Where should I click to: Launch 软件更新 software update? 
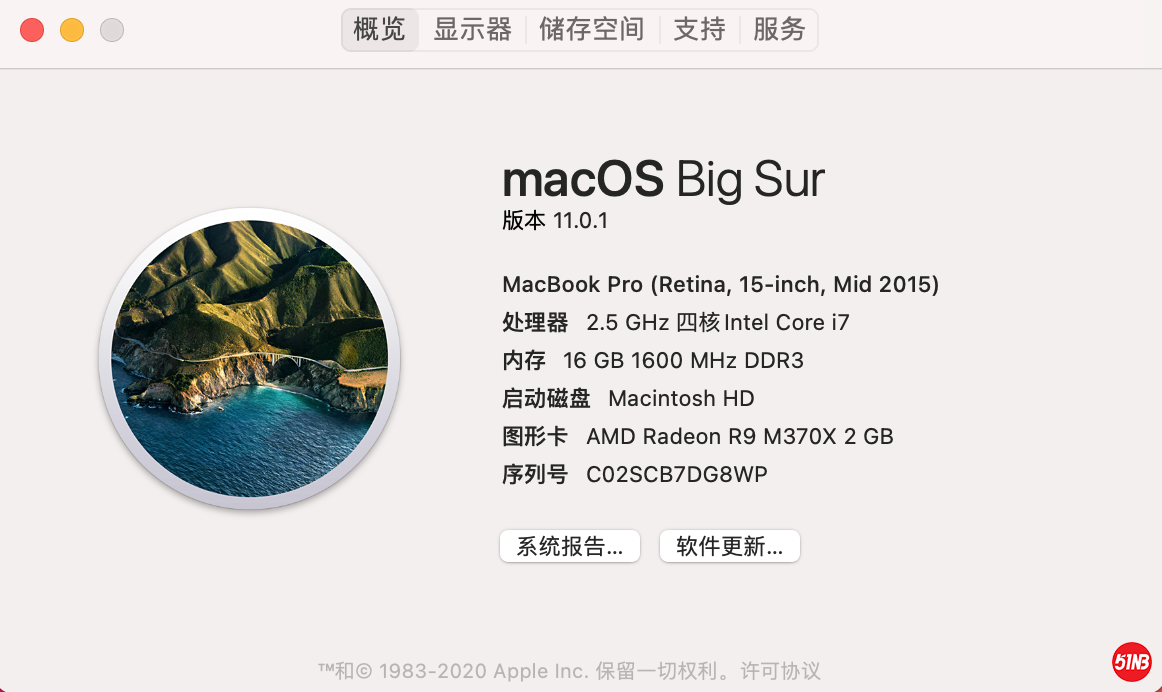(730, 546)
